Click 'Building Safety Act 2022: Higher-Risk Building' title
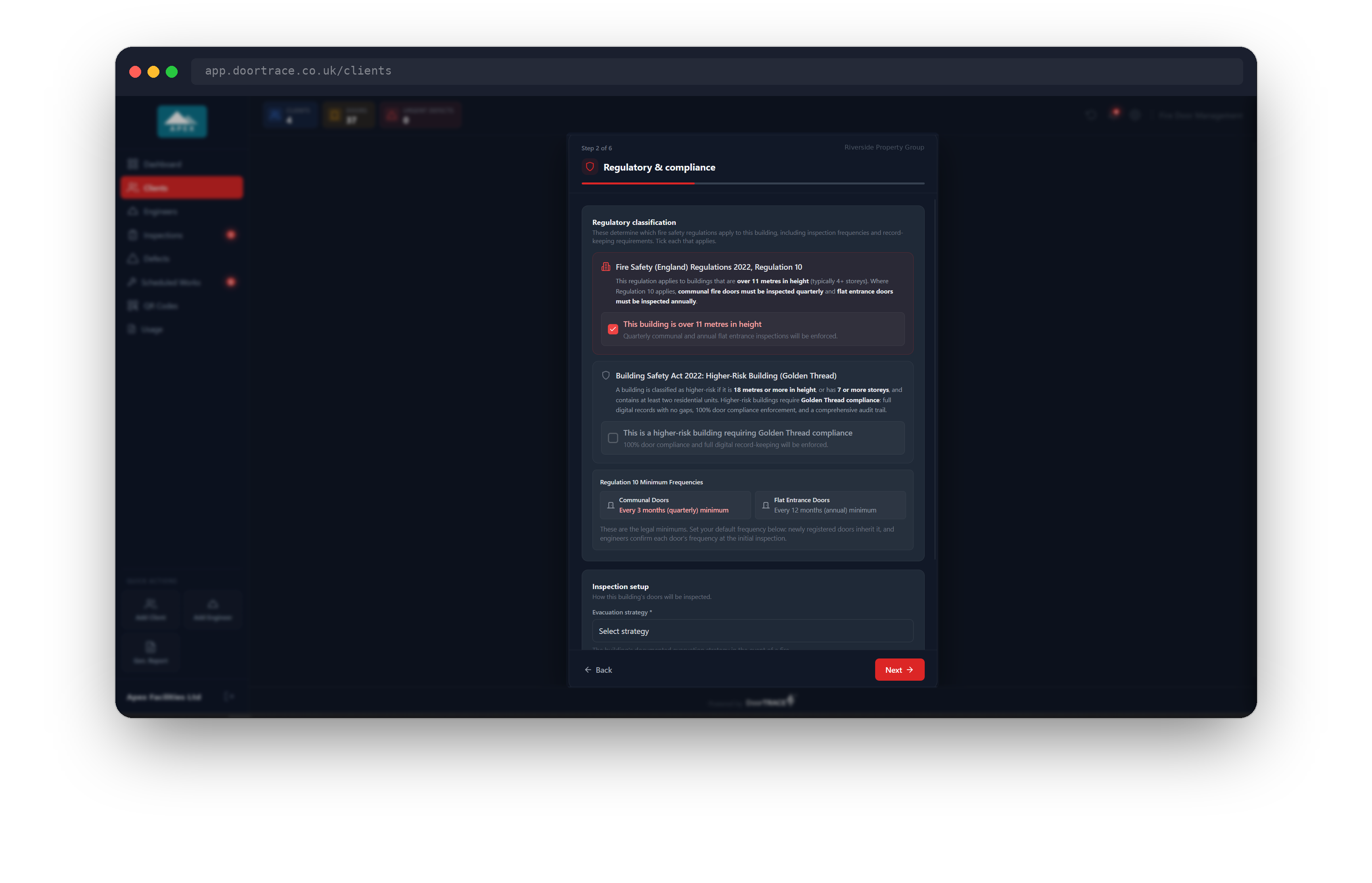Screen dimensions: 1372x883 tap(726, 376)
